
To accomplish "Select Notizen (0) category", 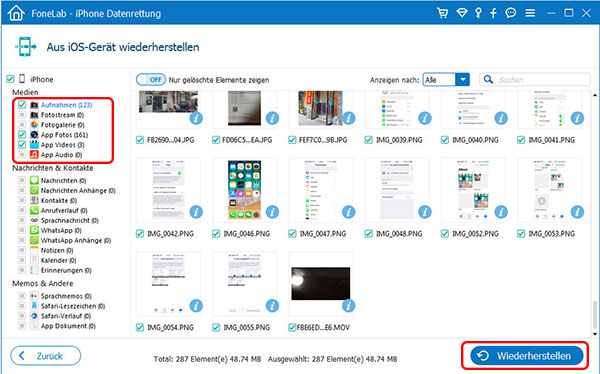I will (57, 250).
